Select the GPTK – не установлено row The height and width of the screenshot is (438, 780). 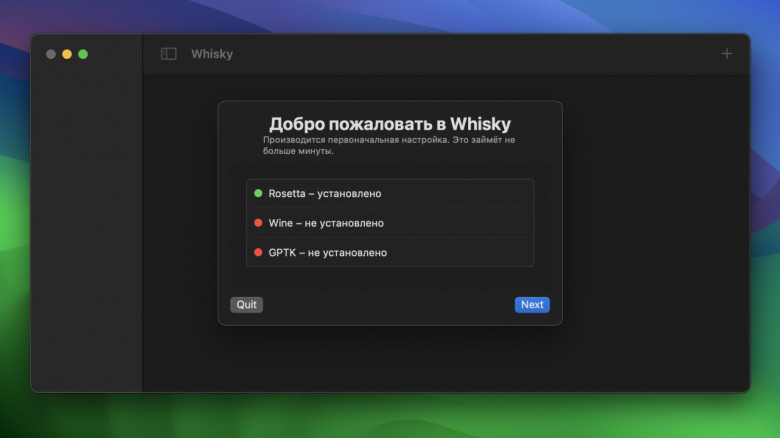tap(390, 252)
